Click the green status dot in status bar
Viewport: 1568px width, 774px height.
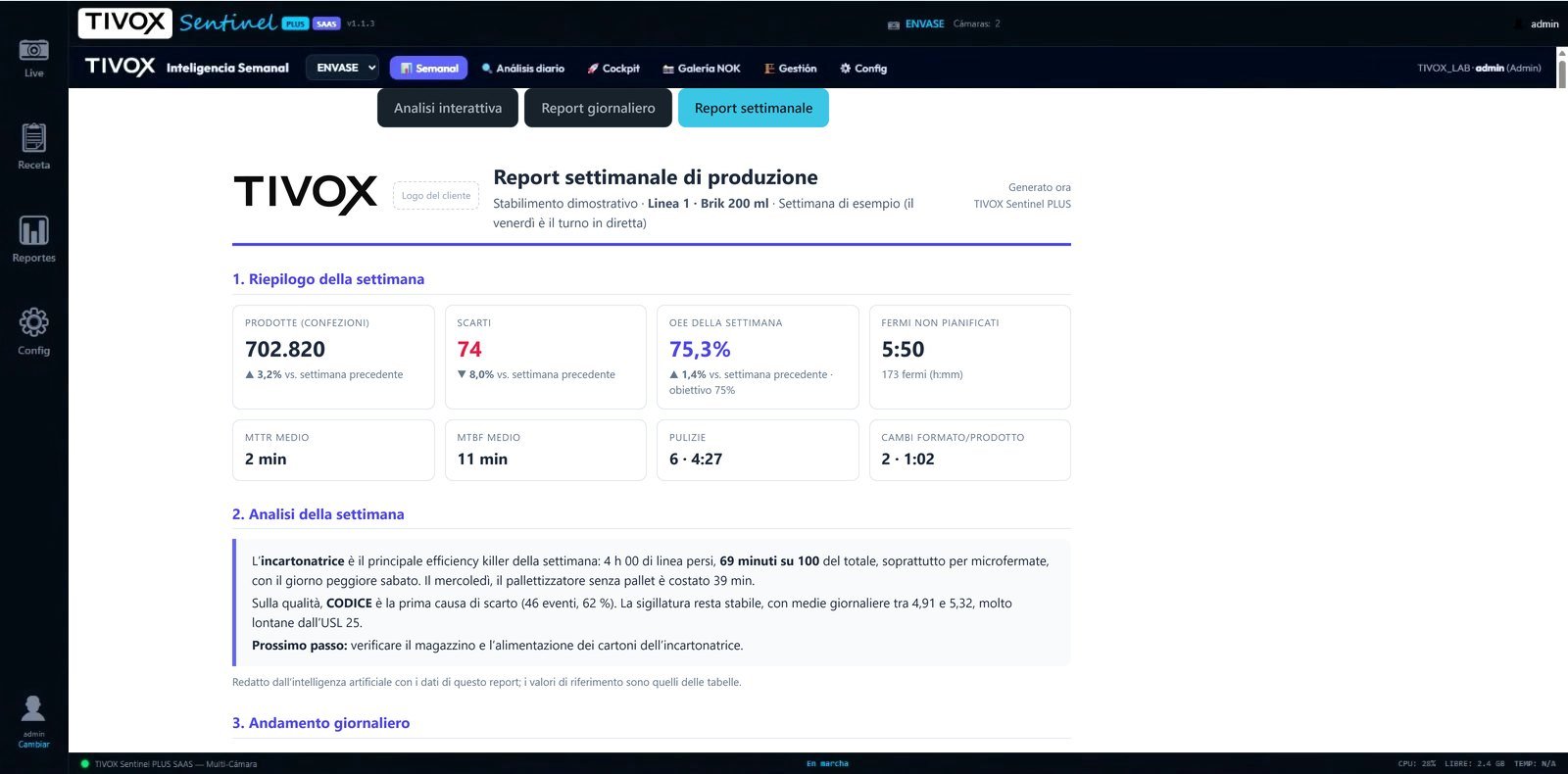(x=84, y=764)
